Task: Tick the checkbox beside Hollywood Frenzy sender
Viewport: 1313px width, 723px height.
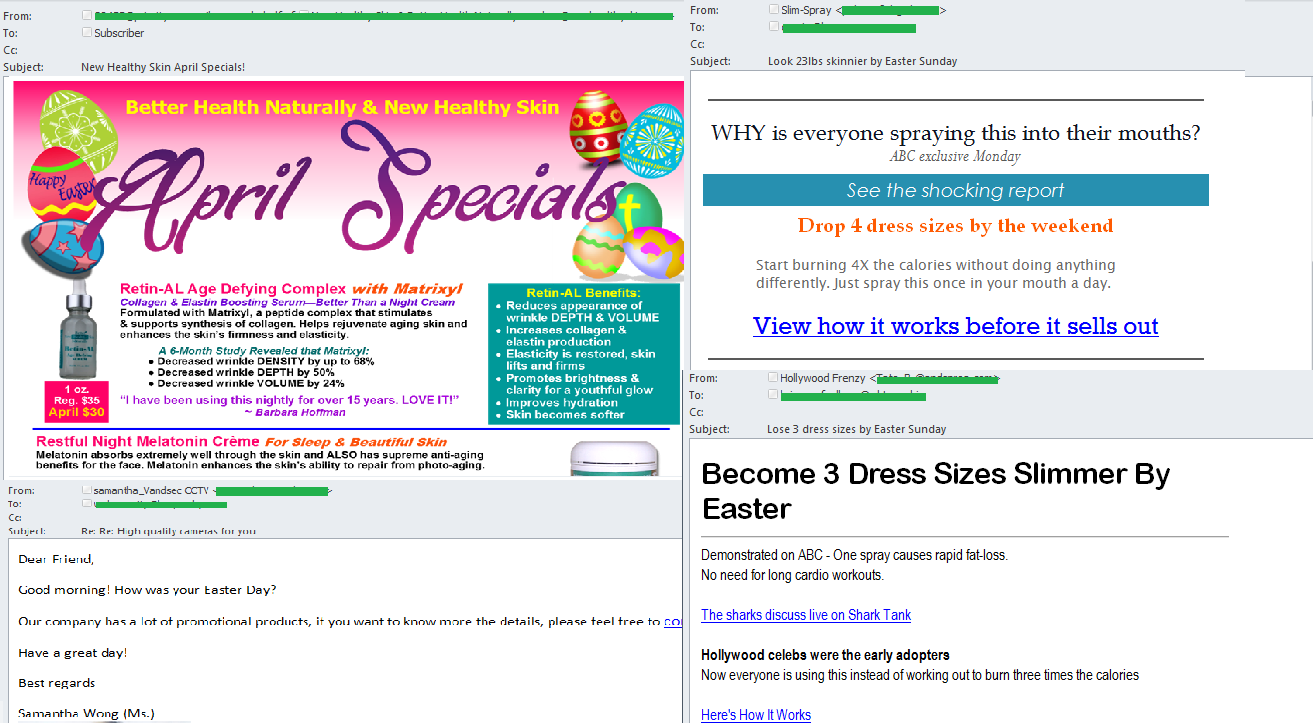Action: [773, 378]
